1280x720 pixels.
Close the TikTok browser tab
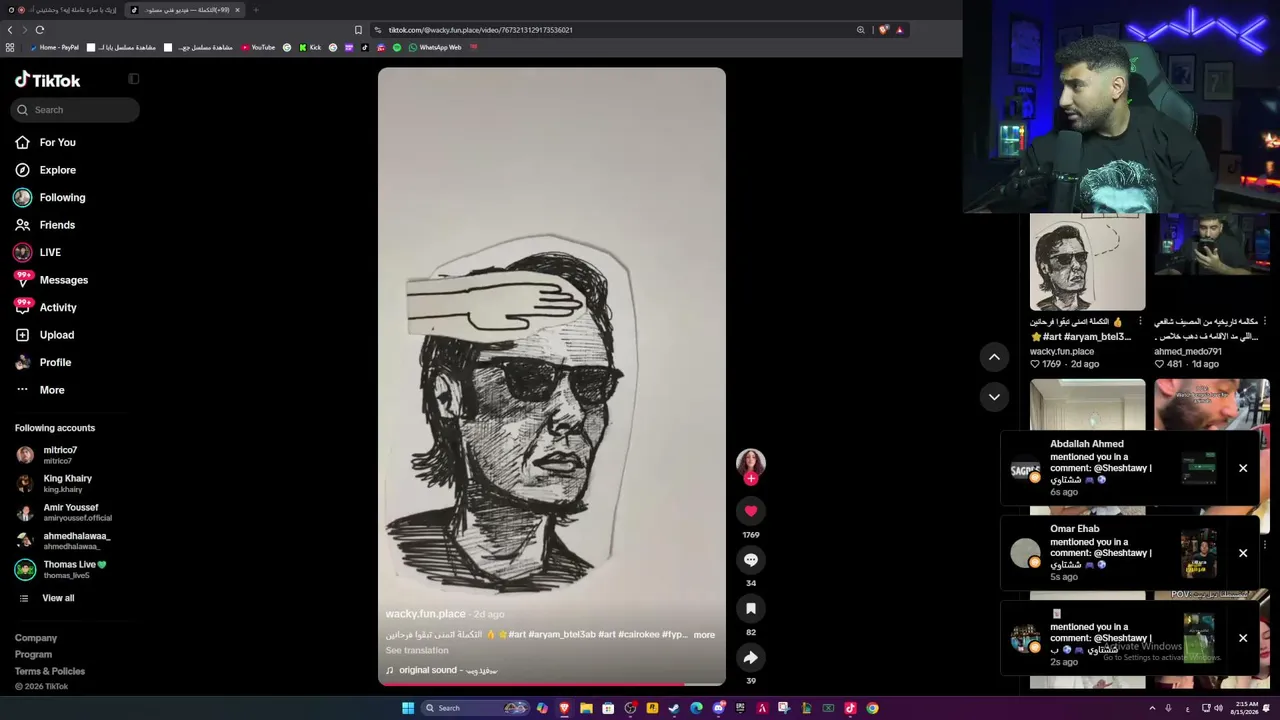point(237,10)
